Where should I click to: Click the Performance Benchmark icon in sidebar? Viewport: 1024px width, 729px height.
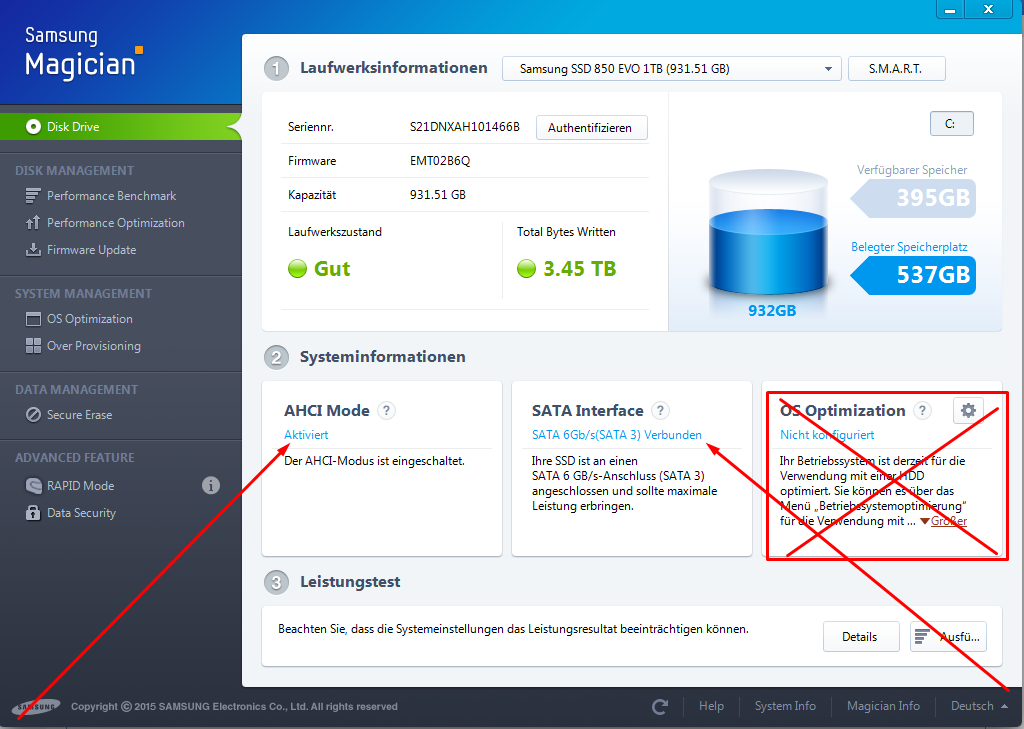point(33,195)
